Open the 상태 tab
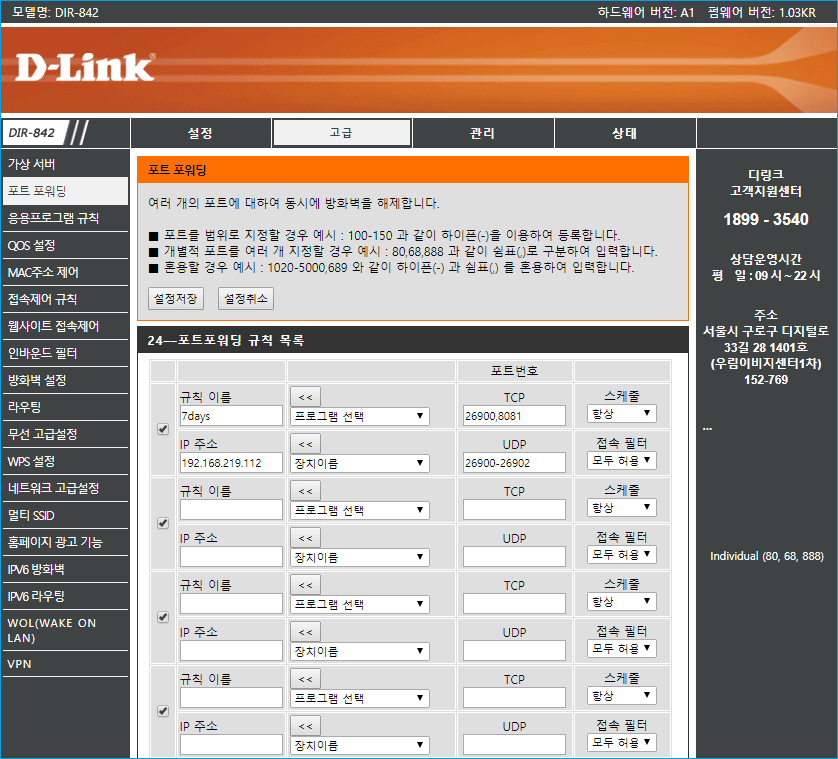This screenshot has height=759, width=838. (625, 133)
